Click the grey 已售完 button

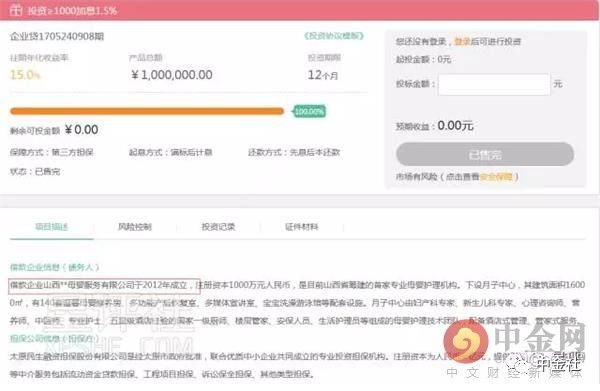tap(485, 154)
